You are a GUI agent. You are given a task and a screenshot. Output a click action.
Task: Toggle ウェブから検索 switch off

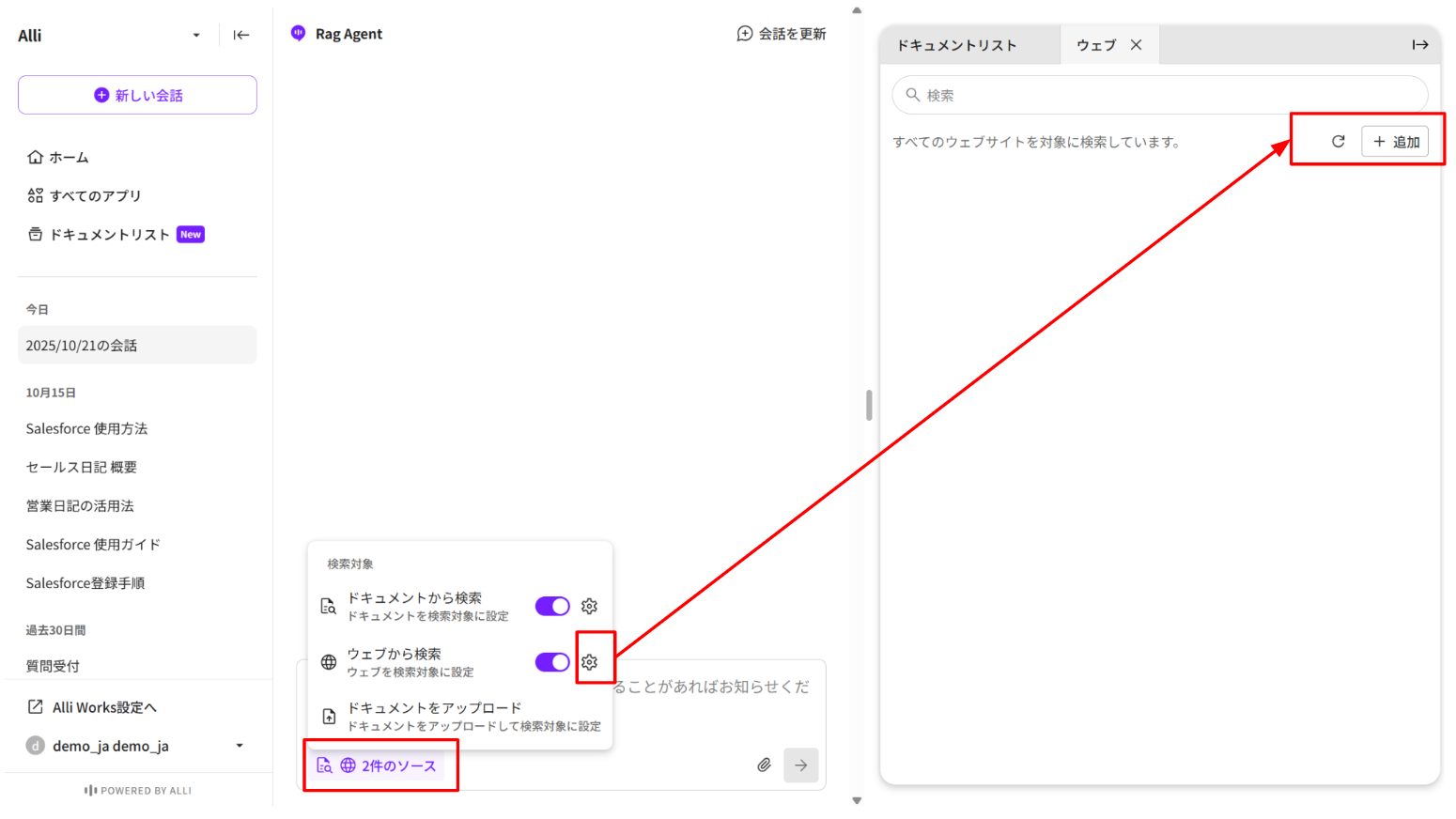(x=552, y=662)
